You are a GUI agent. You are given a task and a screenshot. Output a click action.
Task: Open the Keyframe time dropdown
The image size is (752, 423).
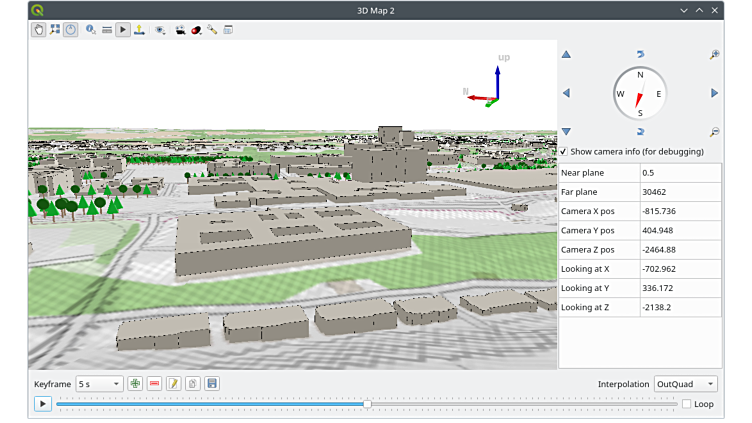coord(99,384)
